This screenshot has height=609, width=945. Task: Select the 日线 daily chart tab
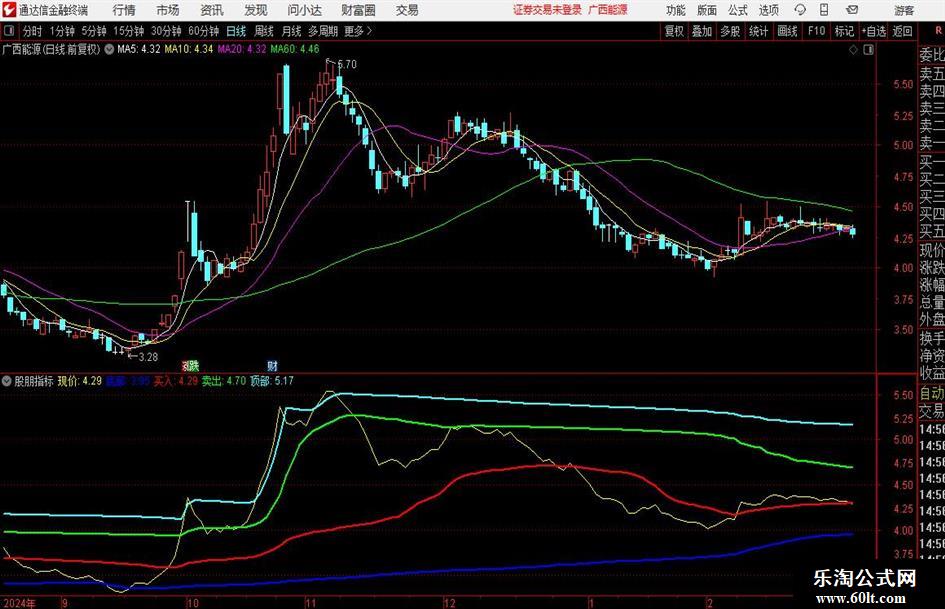(x=236, y=31)
